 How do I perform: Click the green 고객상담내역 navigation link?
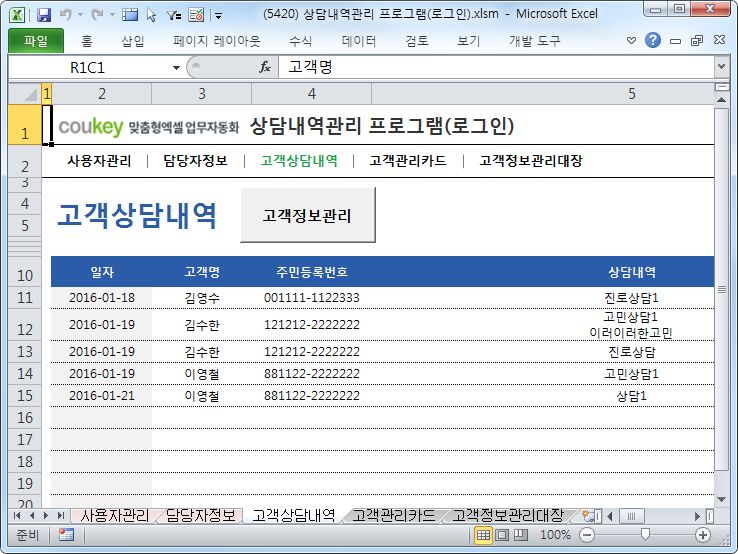(x=299, y=161)
